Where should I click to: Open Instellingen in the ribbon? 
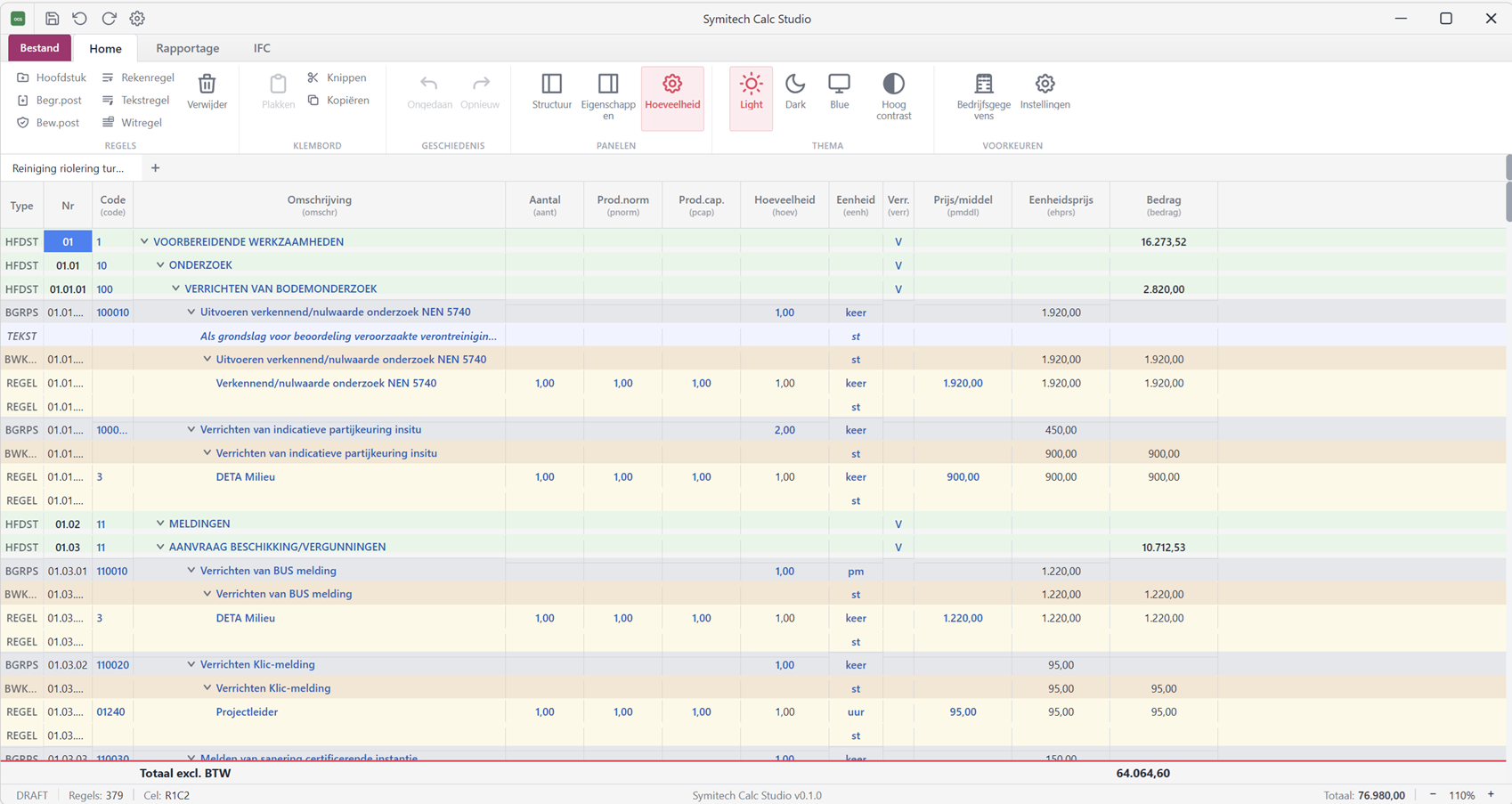1045,92
